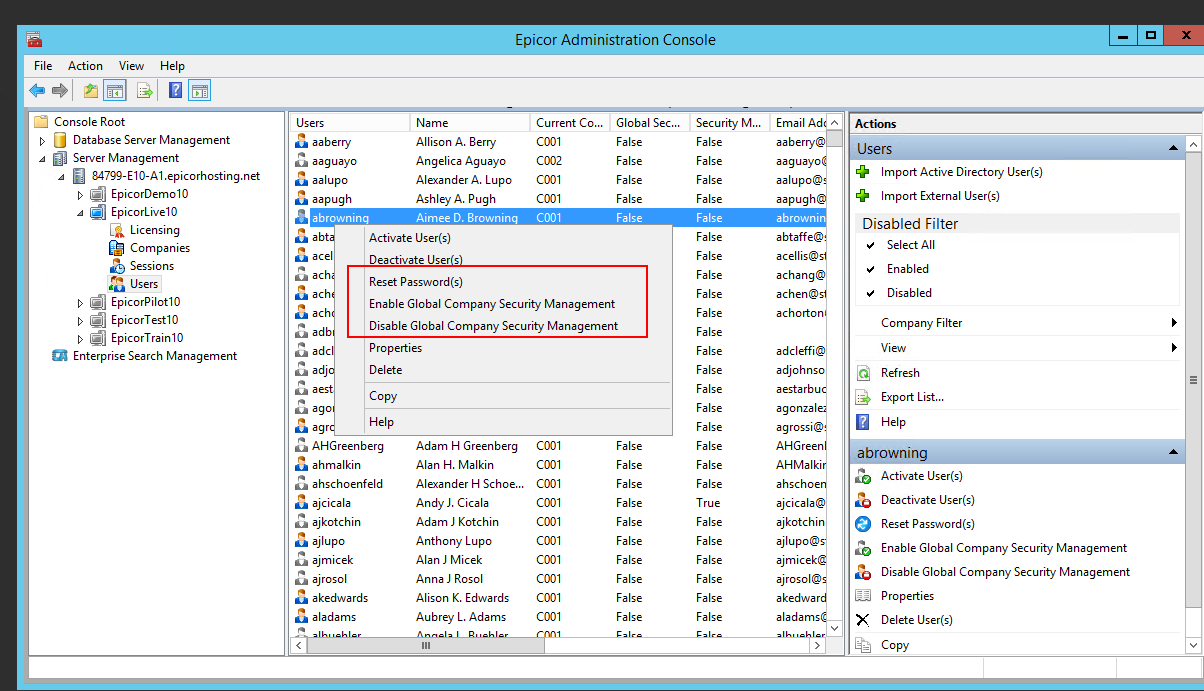The width and height of the screenshot is (1204, 691).
Task: Toggle the Action pane via its toolbar icon
Action: [199, 91]
